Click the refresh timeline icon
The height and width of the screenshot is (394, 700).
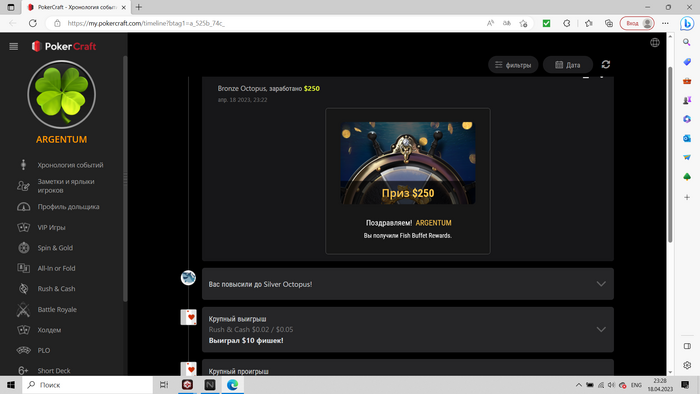tap(605, 65)
